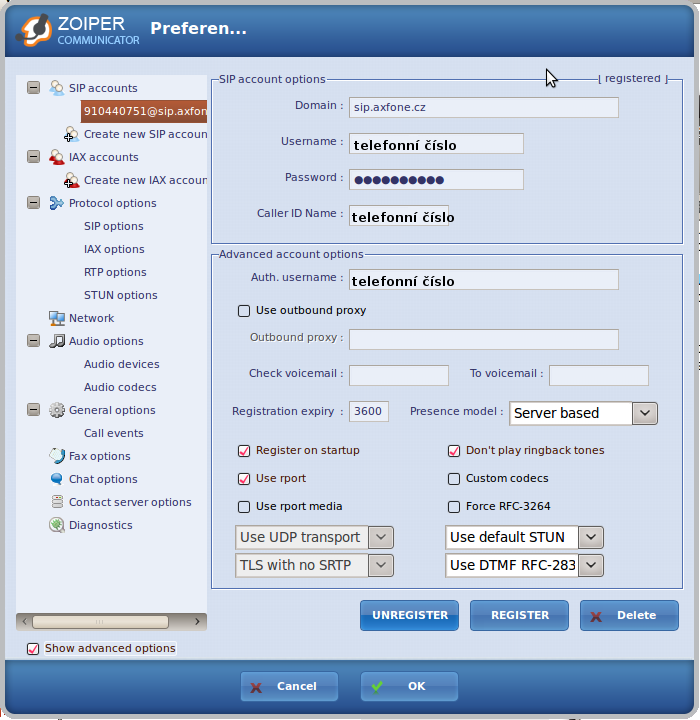The width and height of the screenshot is (700, 720).
Task: Uncheck Don't play ringback tones
Action: [454, 451]
